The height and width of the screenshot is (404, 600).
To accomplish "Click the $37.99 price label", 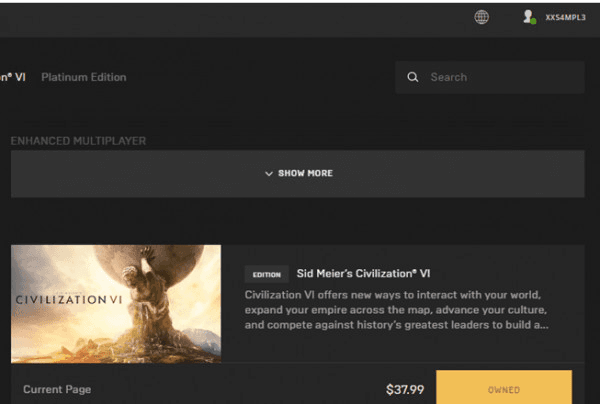I will pos(405,389).
